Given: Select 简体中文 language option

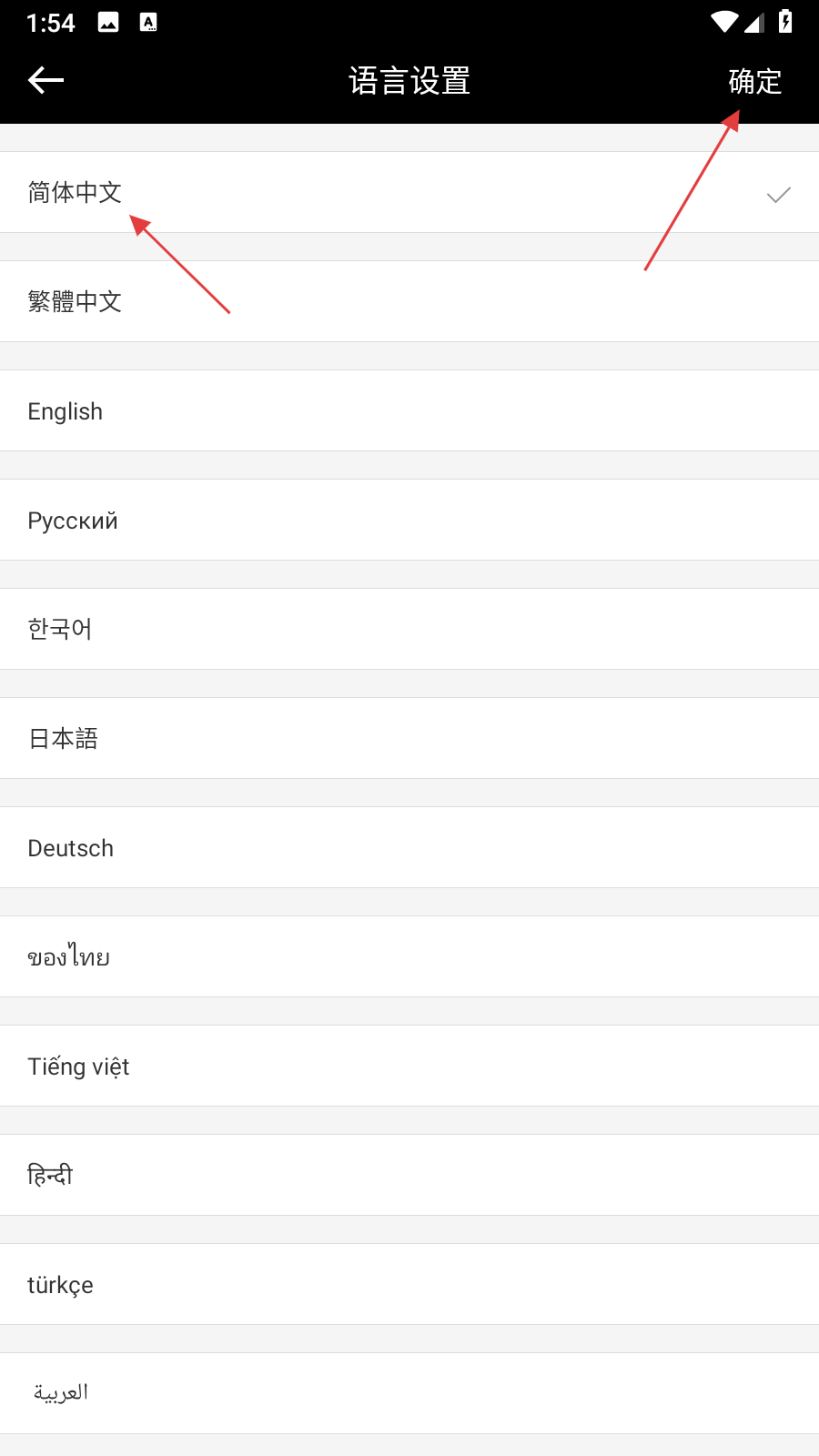Looking at the screenshot, I should click(75, 192).
